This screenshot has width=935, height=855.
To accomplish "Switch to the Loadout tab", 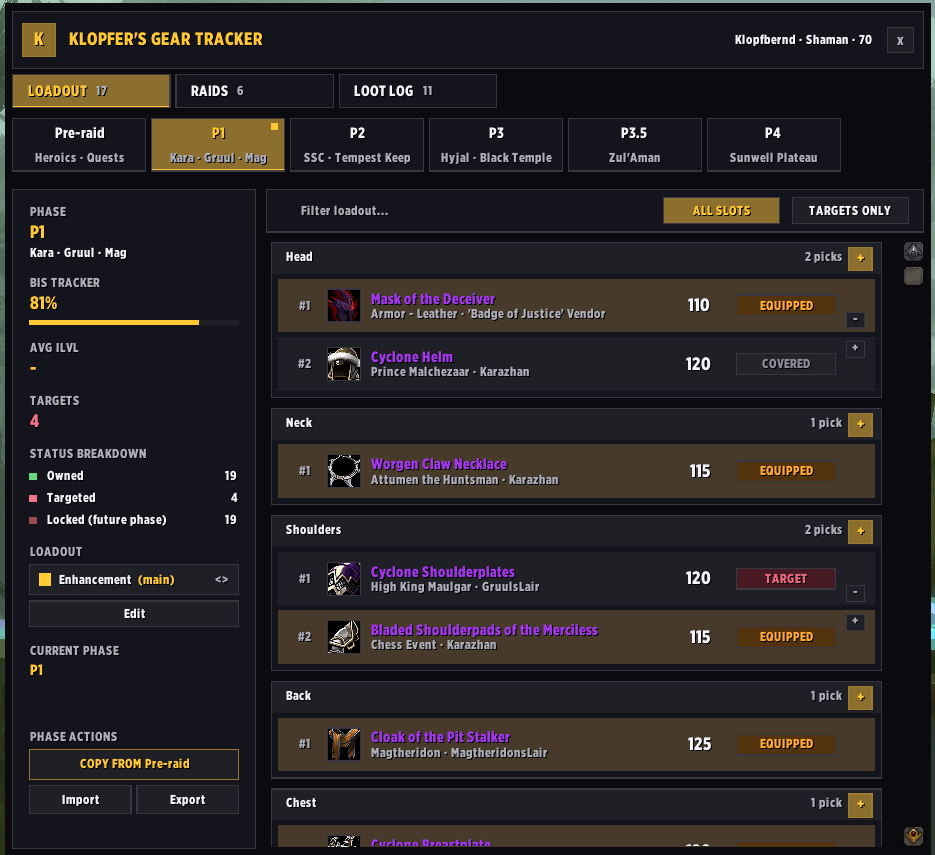I will 91,91.
